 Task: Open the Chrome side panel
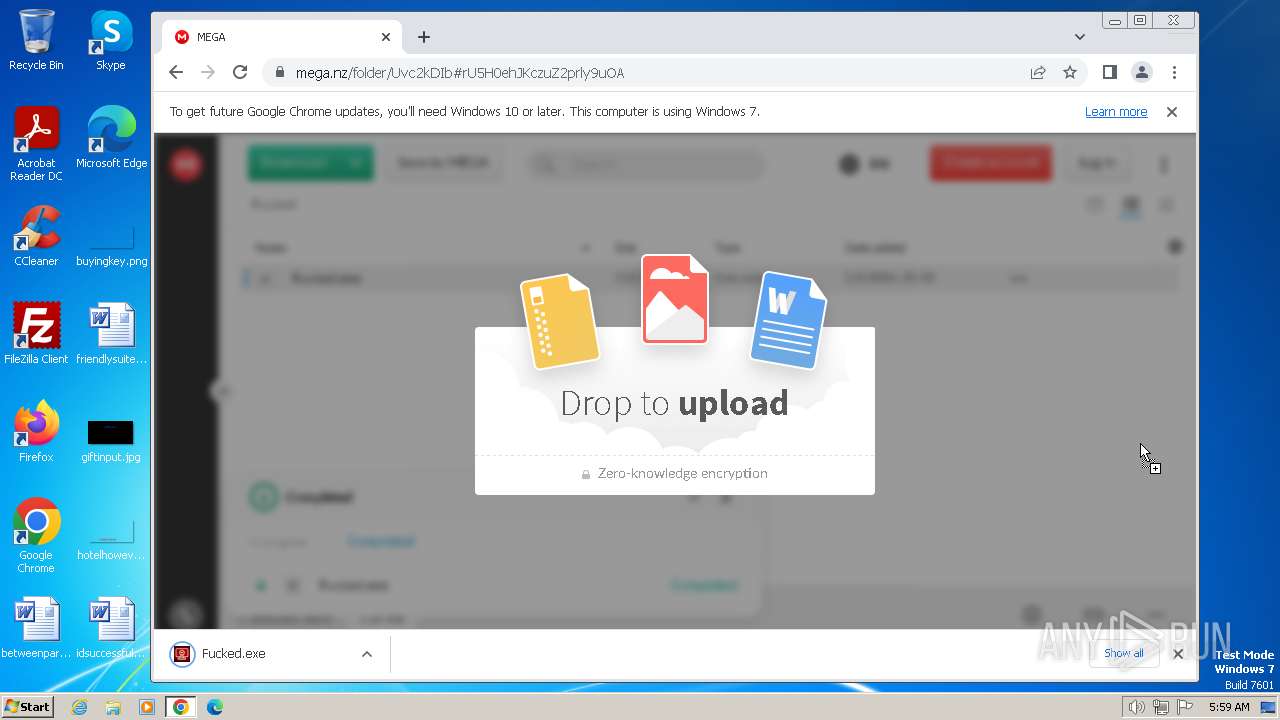coord(1109,72)
